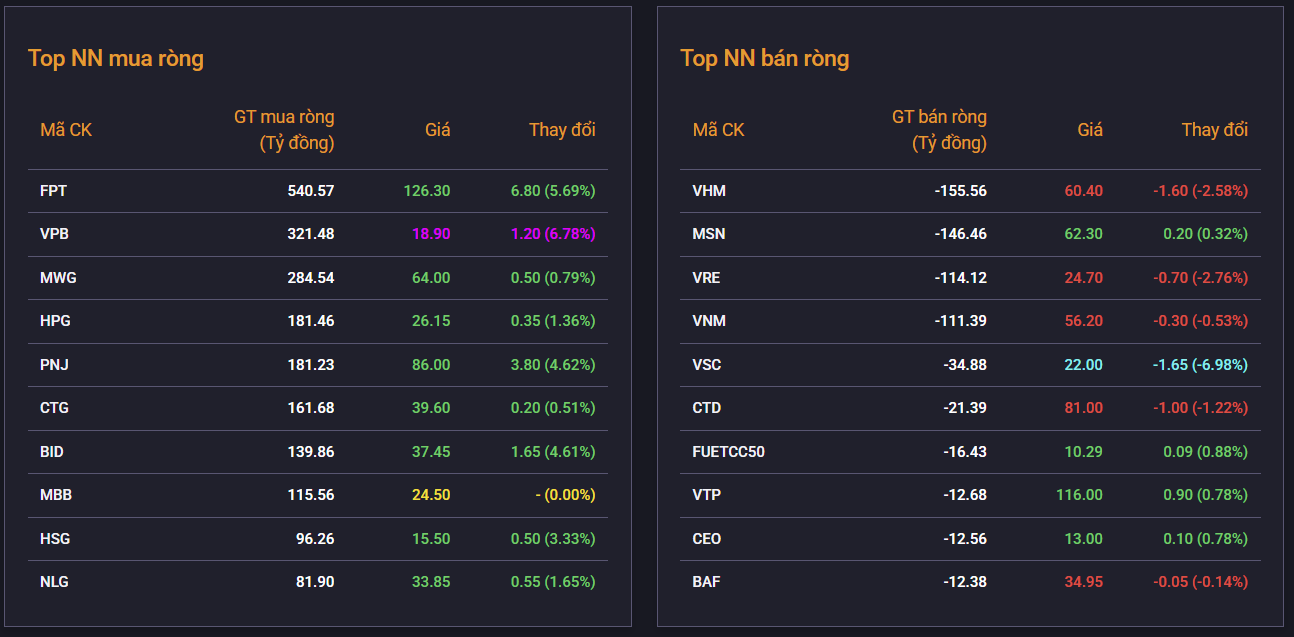Open the FUETCC50 fund ticker
This screenshot has width=1294, height=637.
(729, 452)
